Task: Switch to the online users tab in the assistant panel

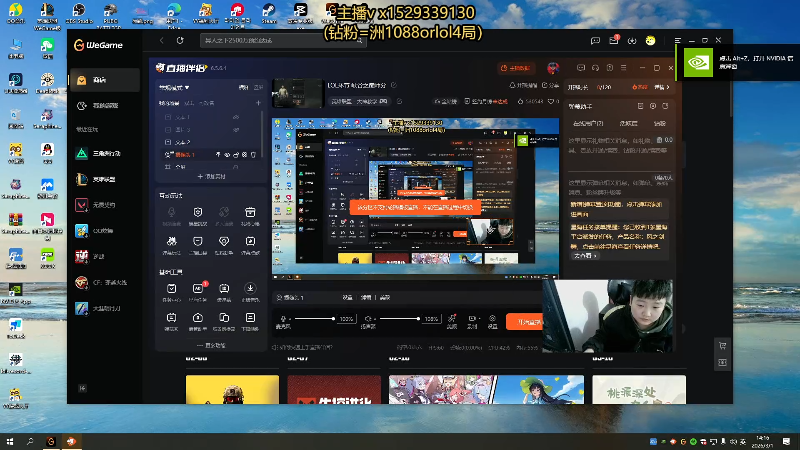Action: [x=588, y=123]
